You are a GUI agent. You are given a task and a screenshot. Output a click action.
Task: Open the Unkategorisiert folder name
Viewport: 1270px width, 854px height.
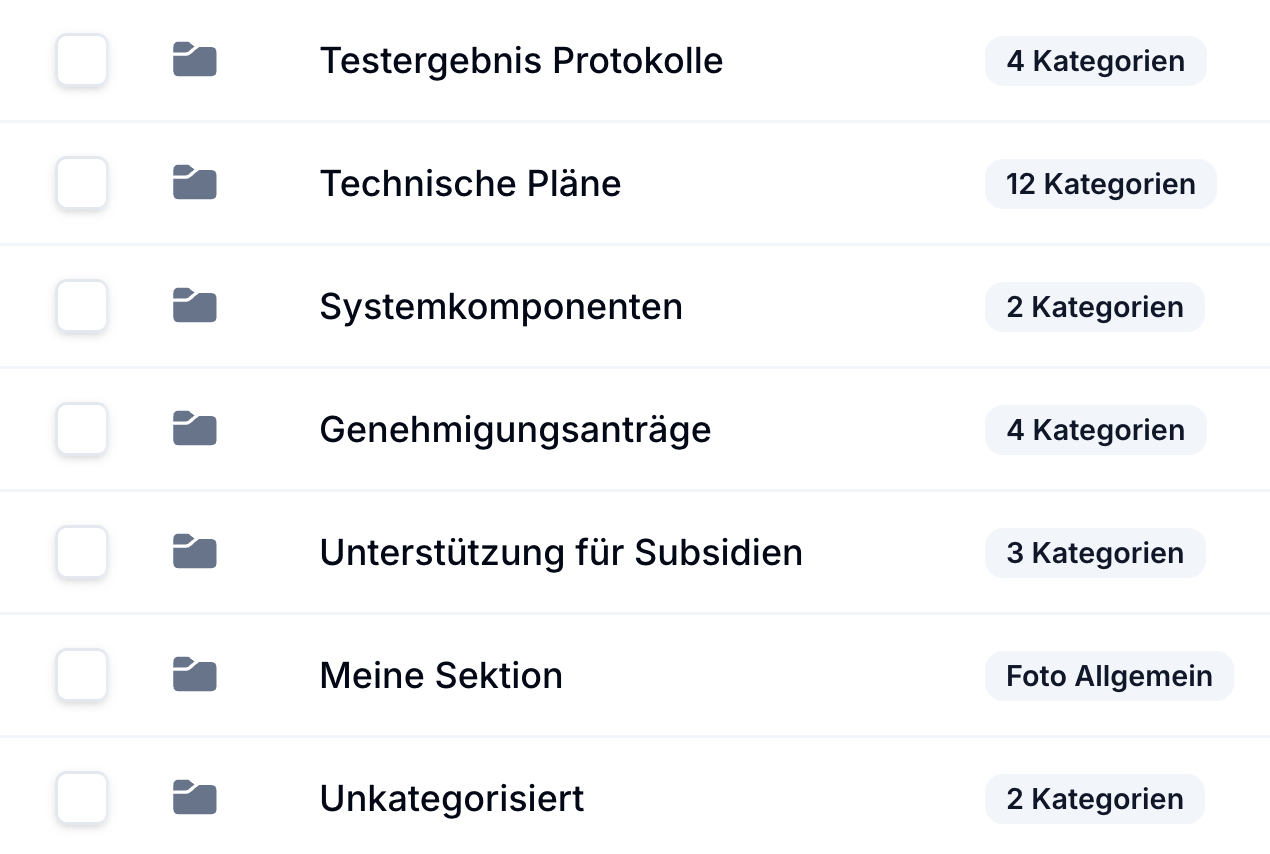452,799
